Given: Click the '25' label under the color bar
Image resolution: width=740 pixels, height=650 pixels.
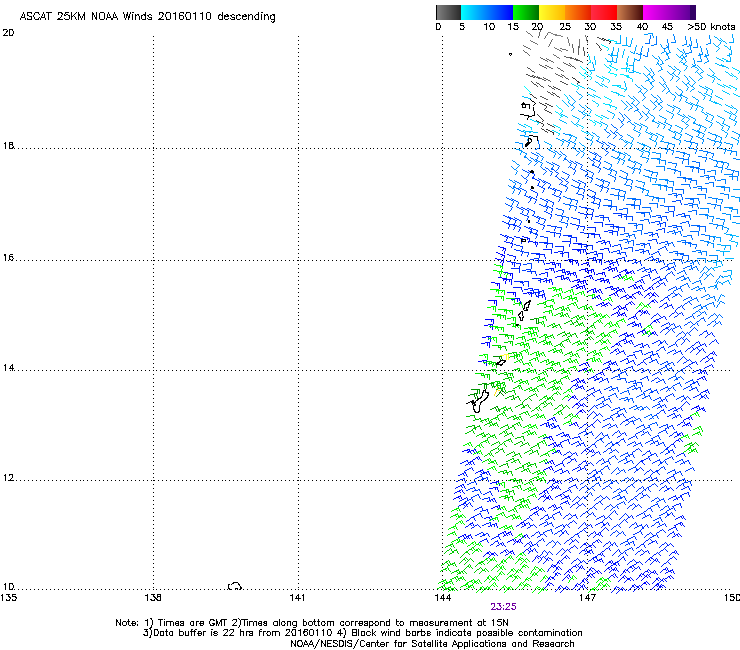Looking at the screenshot, I should (565, 26).
